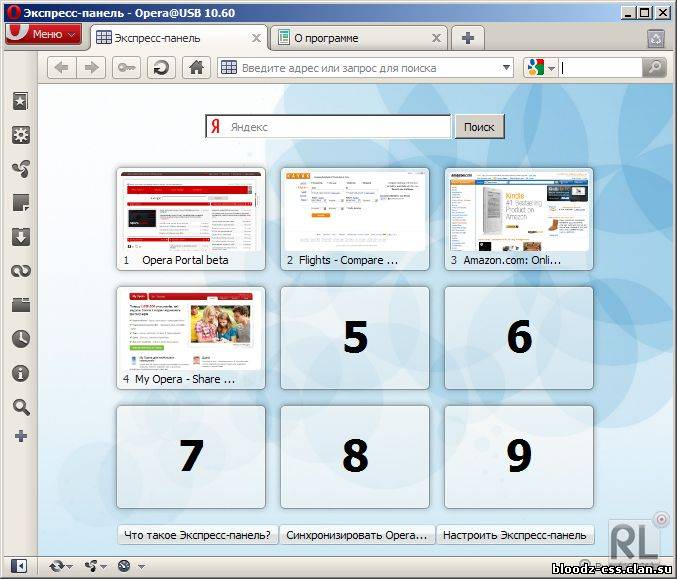Focus the address field
Image resolution: width=677 pixels, height=579 pixels.
(x=365, y=68)
